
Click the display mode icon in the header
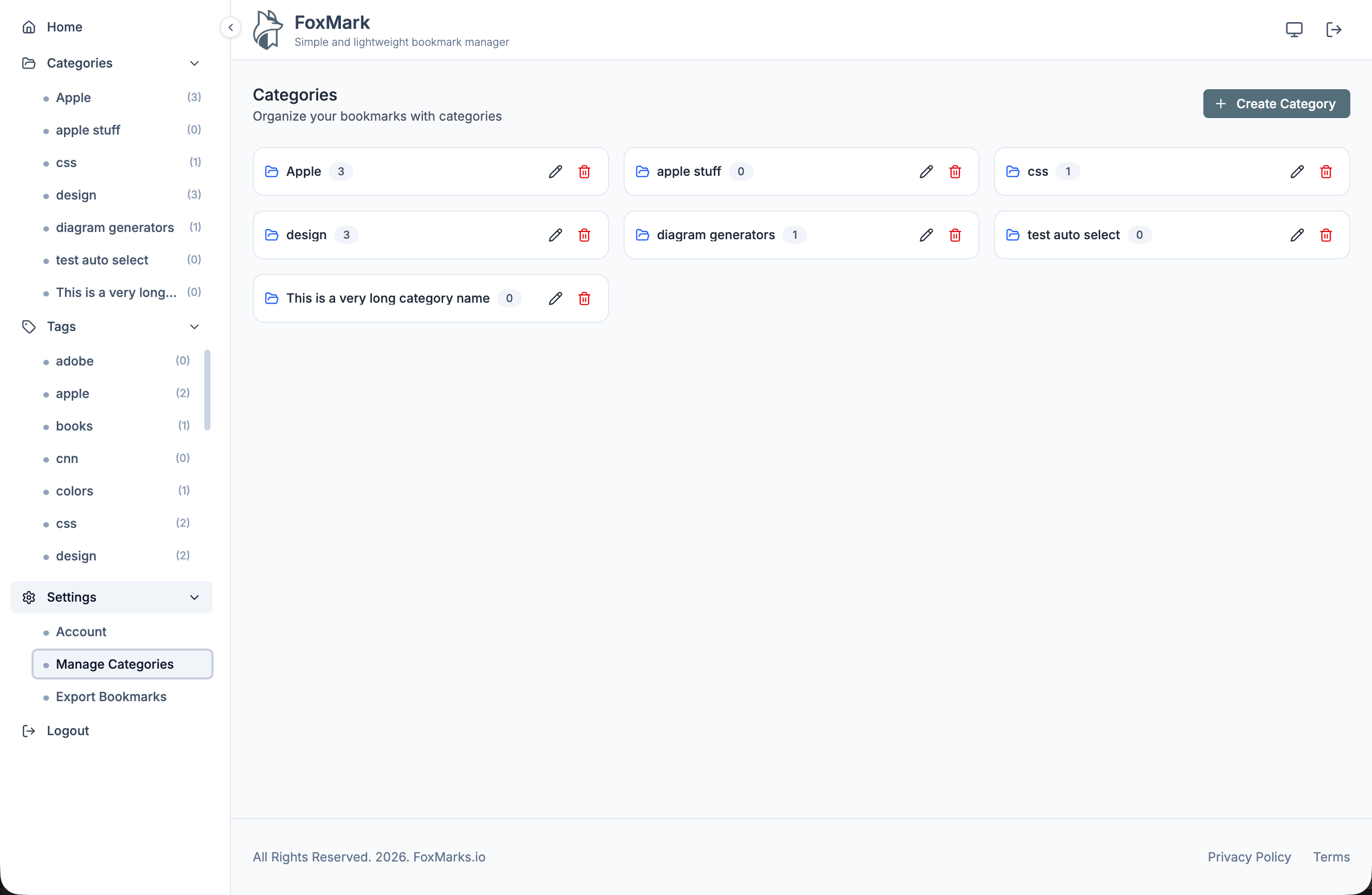click(x=1294, y=29)
